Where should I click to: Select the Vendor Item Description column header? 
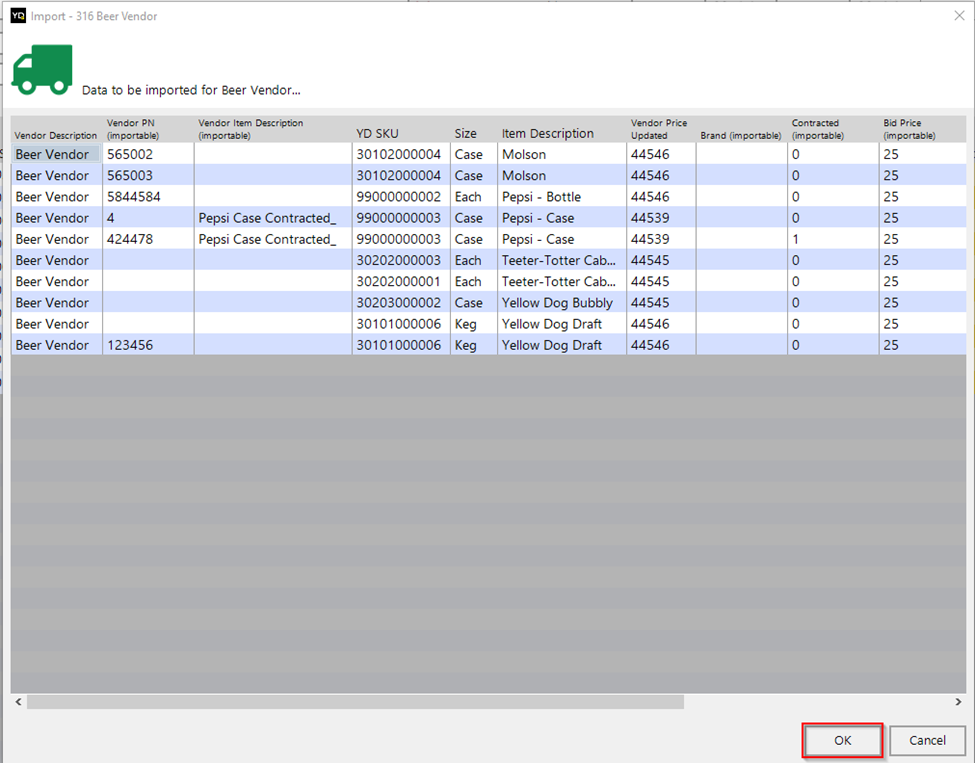[x=273, y=129]
